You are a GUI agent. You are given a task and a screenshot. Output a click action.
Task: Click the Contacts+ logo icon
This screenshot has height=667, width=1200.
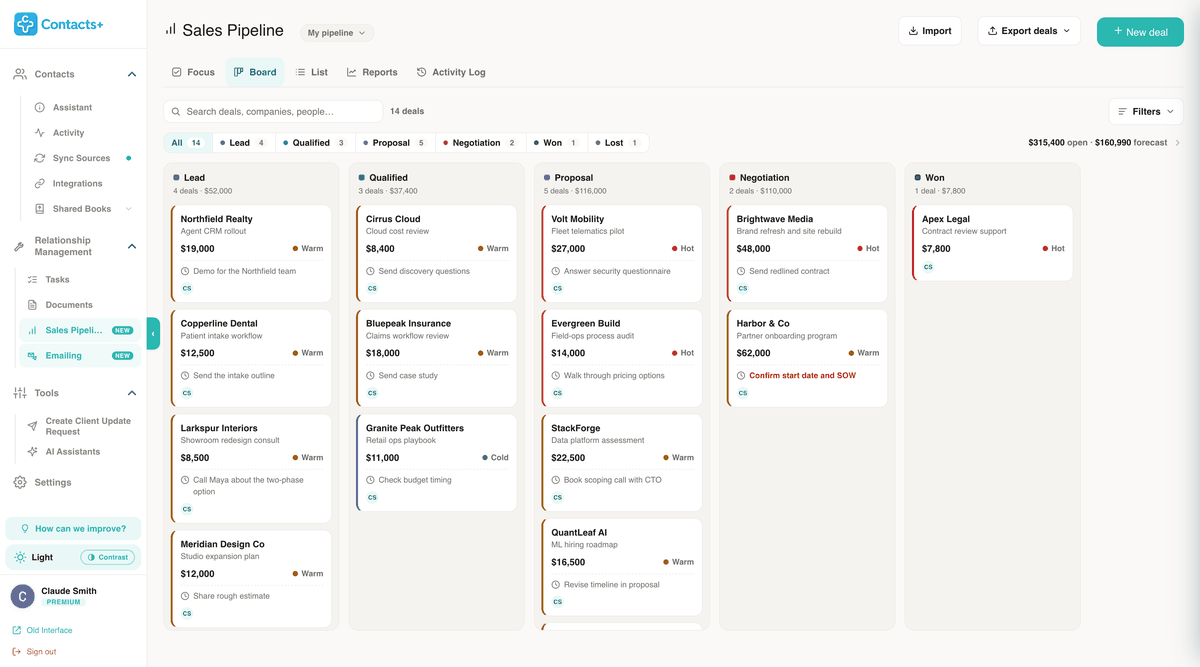point(25,24)
